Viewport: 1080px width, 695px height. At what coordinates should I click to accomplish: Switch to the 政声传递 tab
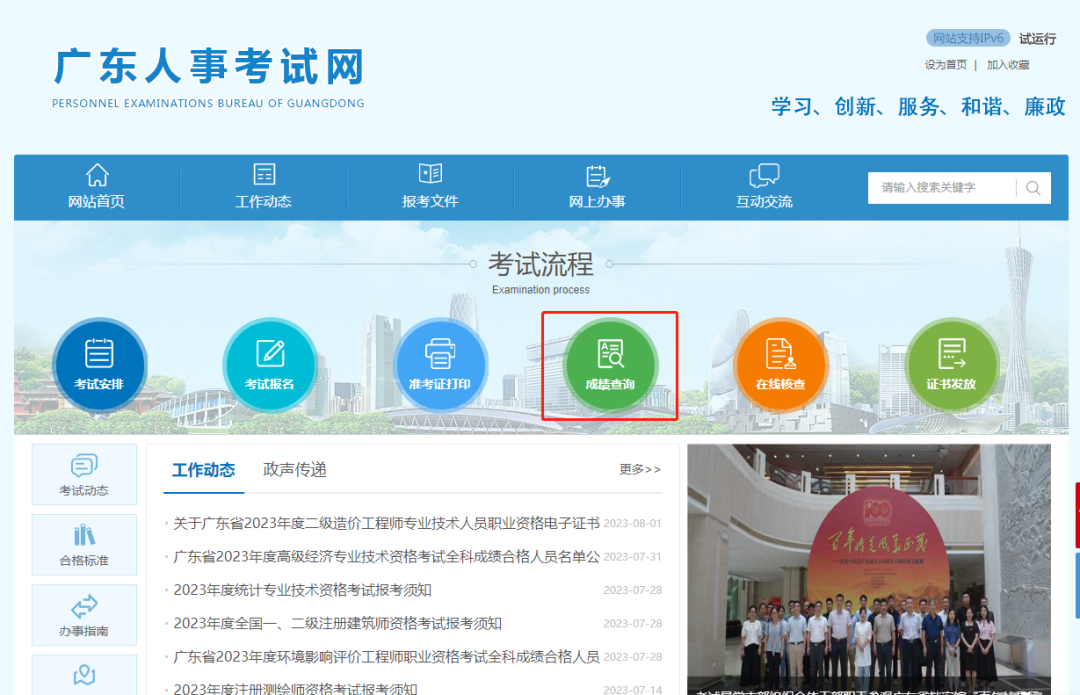[295, 470]
